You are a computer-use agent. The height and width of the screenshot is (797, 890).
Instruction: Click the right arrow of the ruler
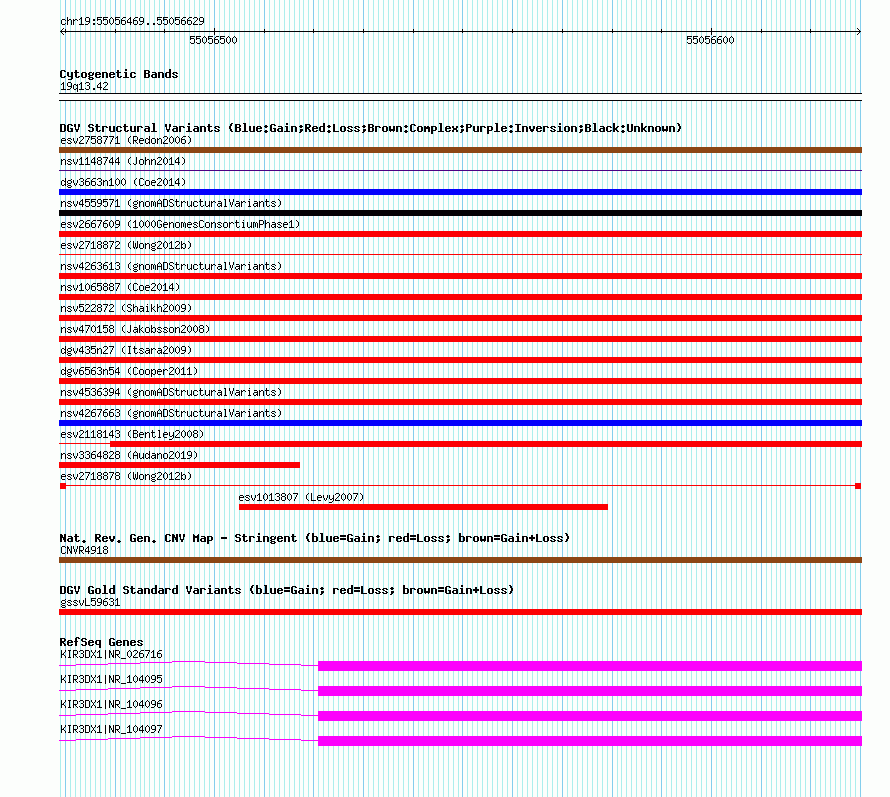859,32
